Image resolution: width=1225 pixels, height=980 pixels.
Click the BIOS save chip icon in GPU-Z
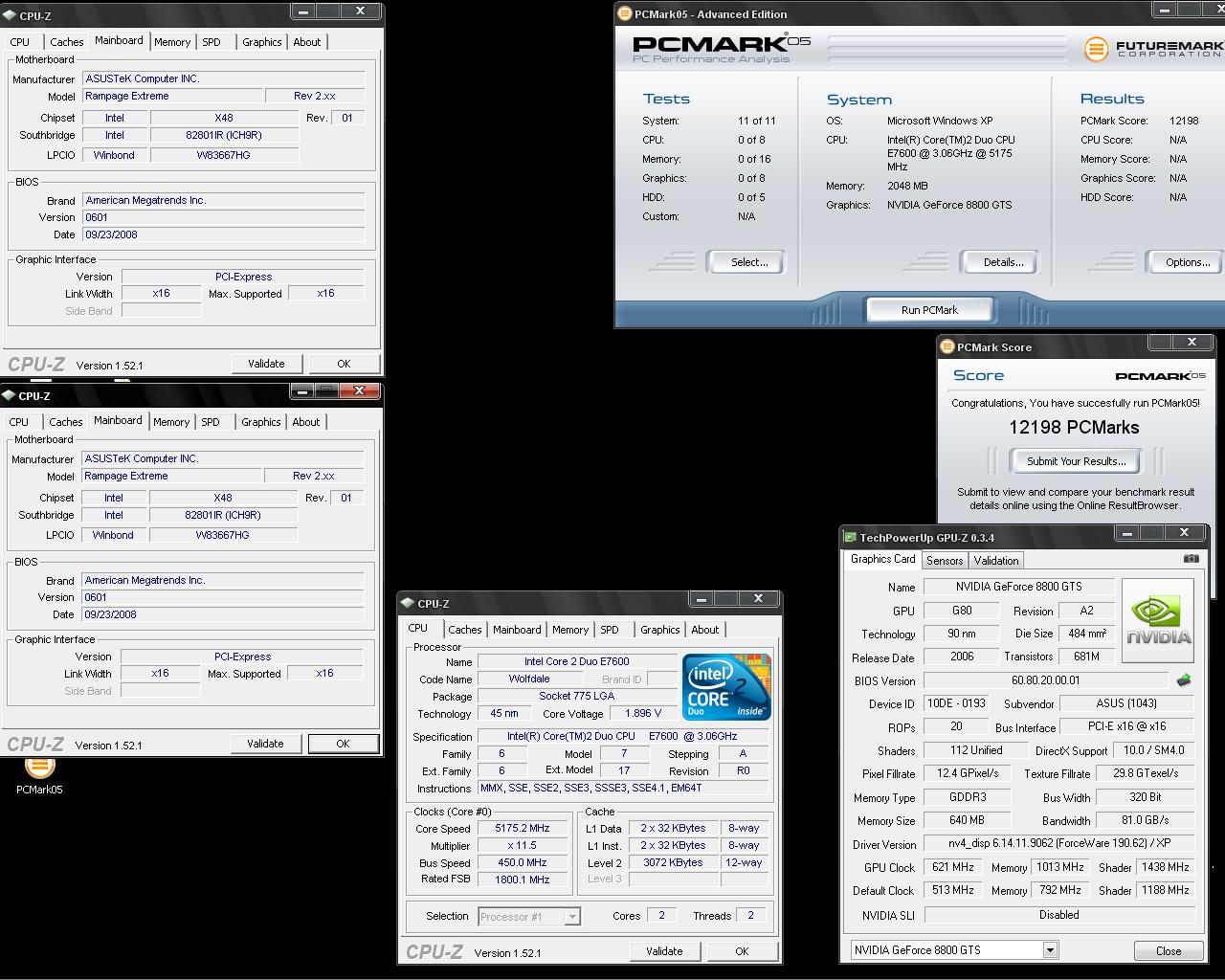click(x=1184, y=680)
